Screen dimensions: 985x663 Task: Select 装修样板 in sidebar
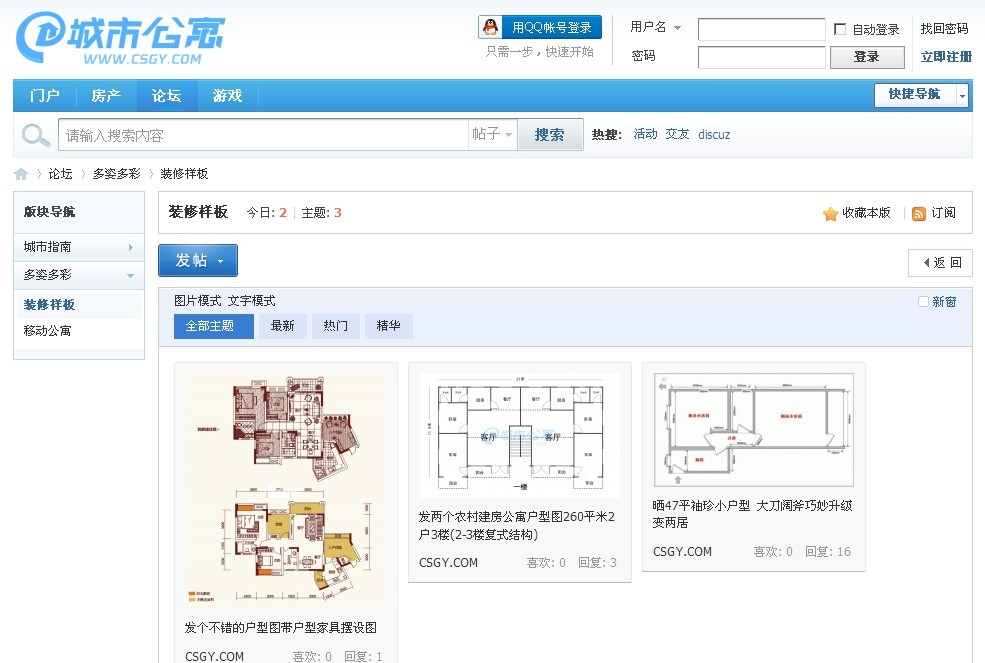pyautogui.click(x=50, y=305)
